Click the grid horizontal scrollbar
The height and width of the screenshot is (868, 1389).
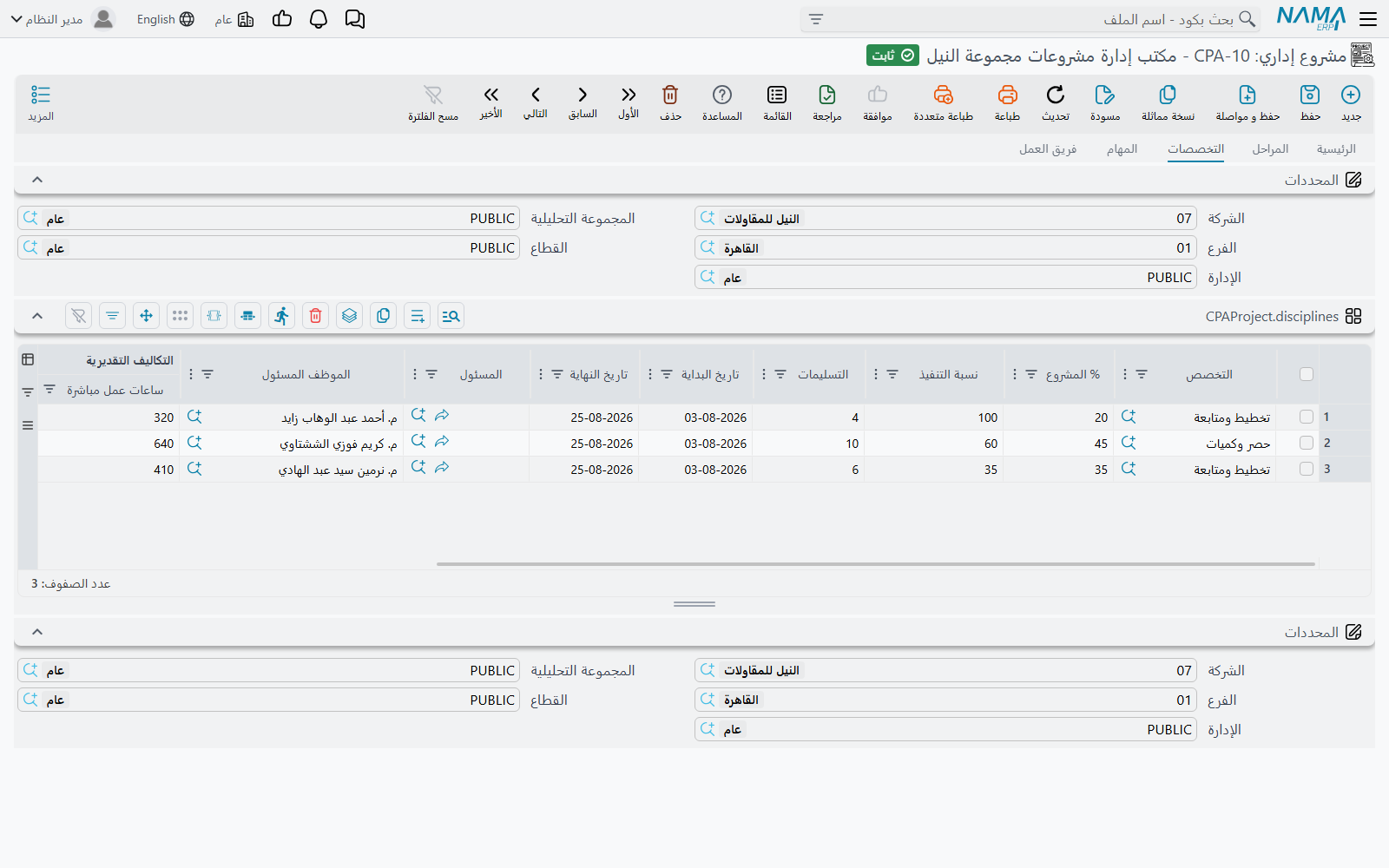click(876, 564)
